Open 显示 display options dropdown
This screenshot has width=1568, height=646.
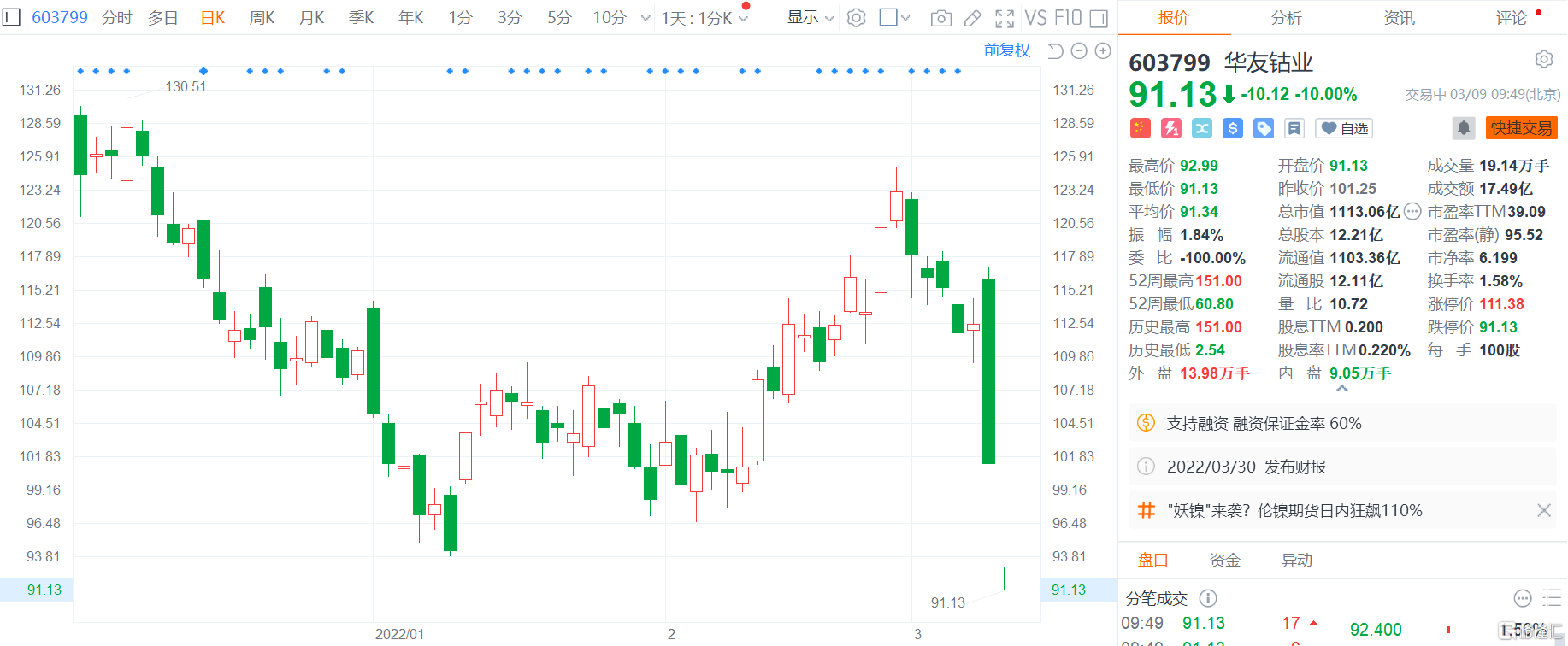click(x=811, y=18)
